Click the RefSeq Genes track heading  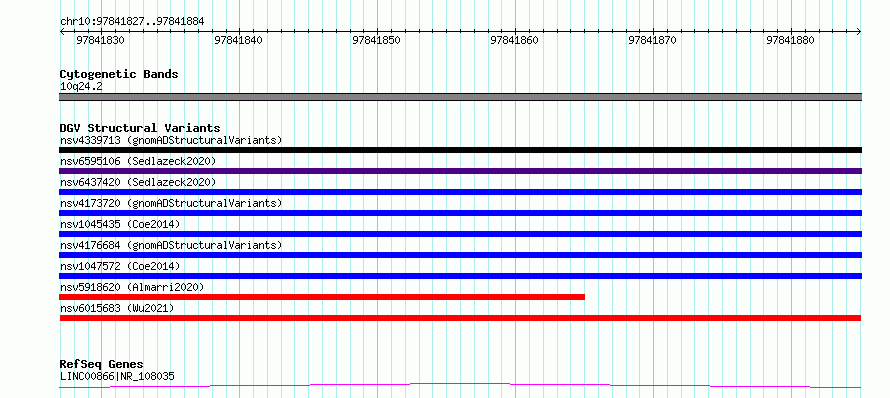pos(102,365)
